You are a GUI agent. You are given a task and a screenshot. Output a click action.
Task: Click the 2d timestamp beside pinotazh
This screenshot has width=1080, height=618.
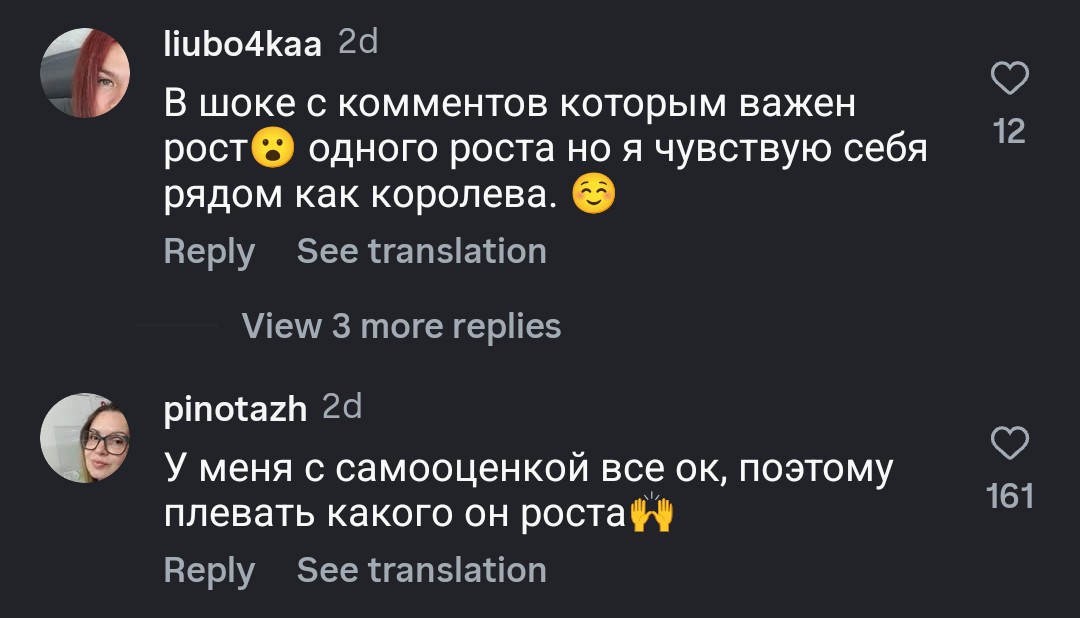point(342,408)
